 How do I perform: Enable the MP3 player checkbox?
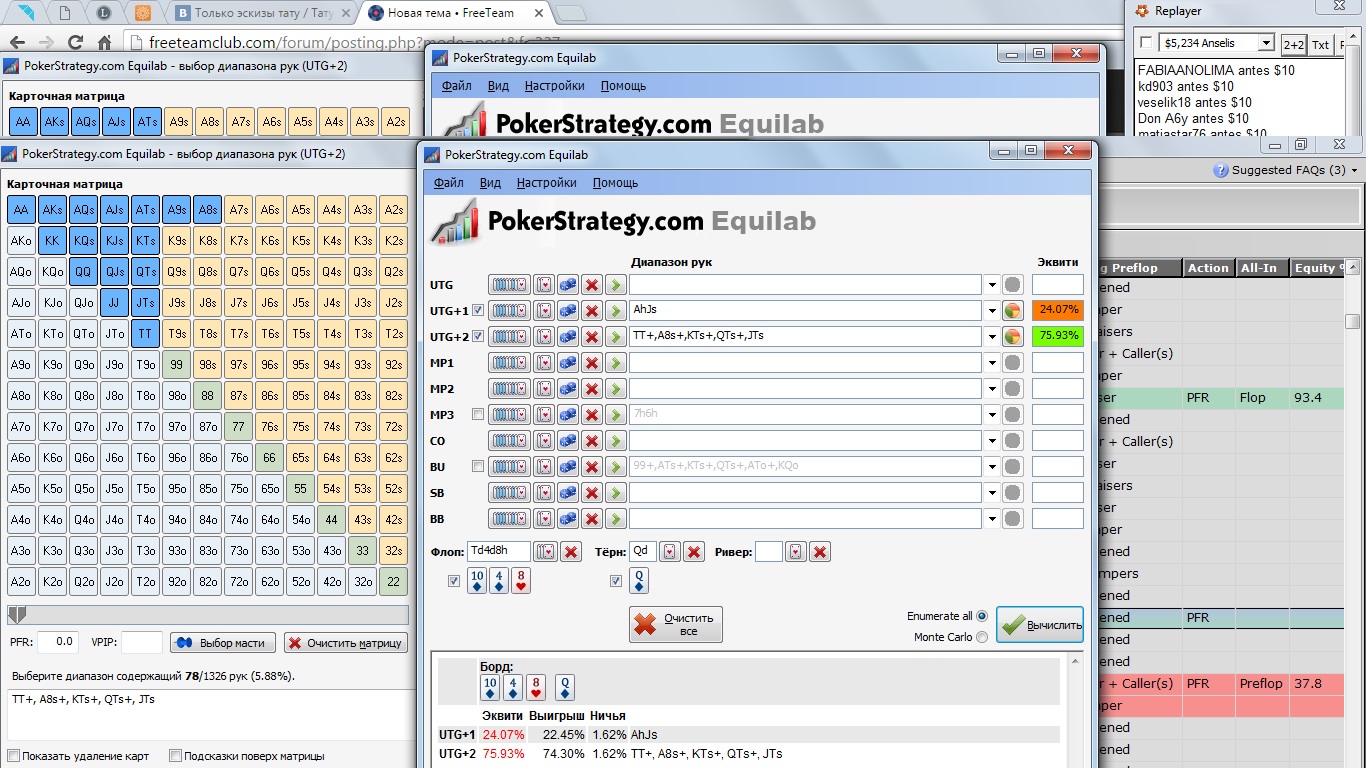coord(478,414)
